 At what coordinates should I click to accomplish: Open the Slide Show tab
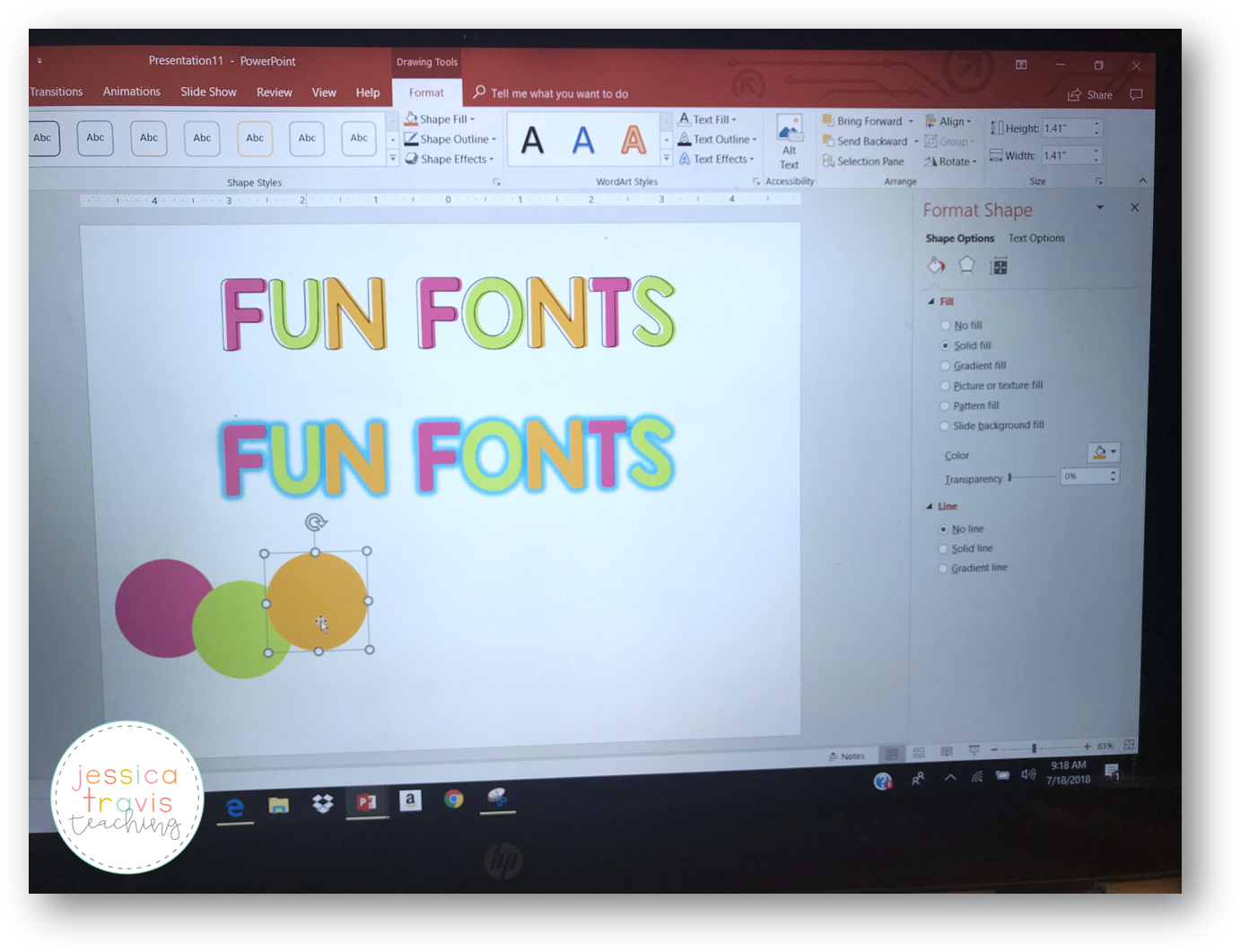pos(208,92)
